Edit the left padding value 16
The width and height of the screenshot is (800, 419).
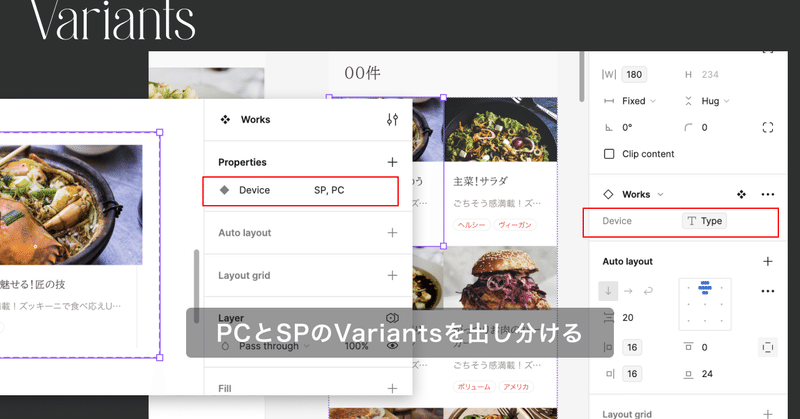click(632, 348)
